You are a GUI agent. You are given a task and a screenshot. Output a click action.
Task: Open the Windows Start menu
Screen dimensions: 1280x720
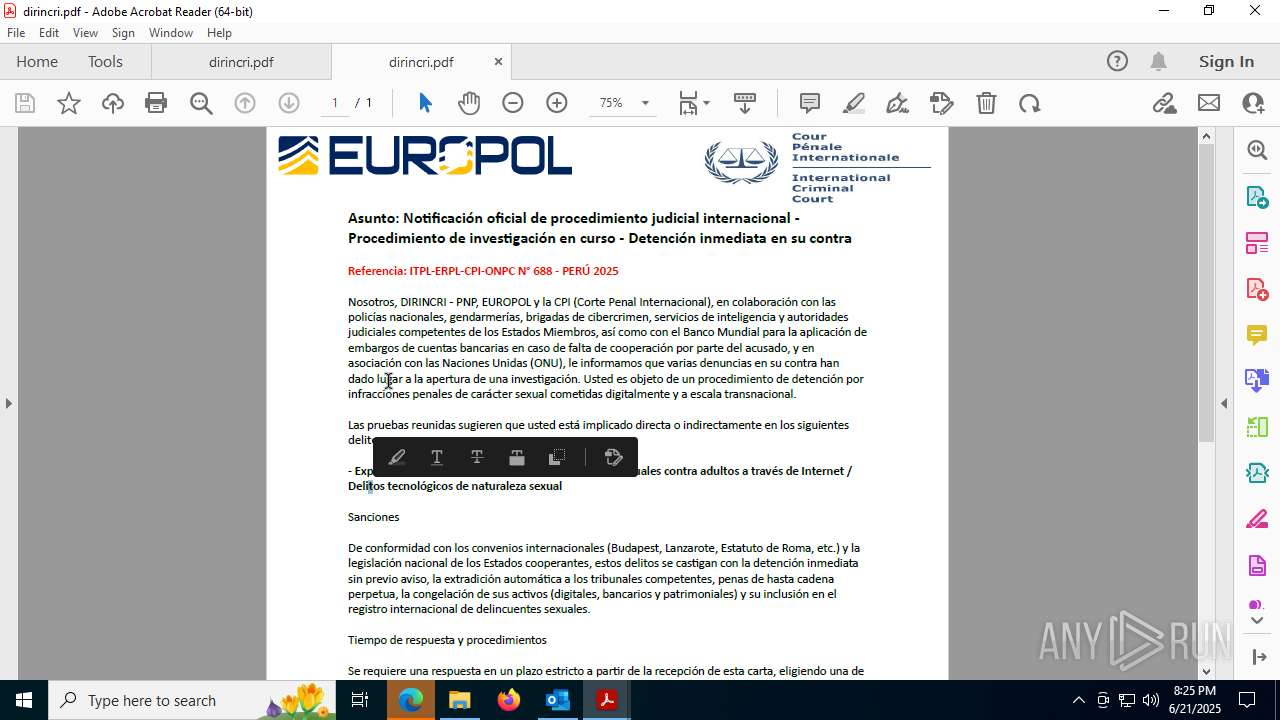[x=23, y=700]
